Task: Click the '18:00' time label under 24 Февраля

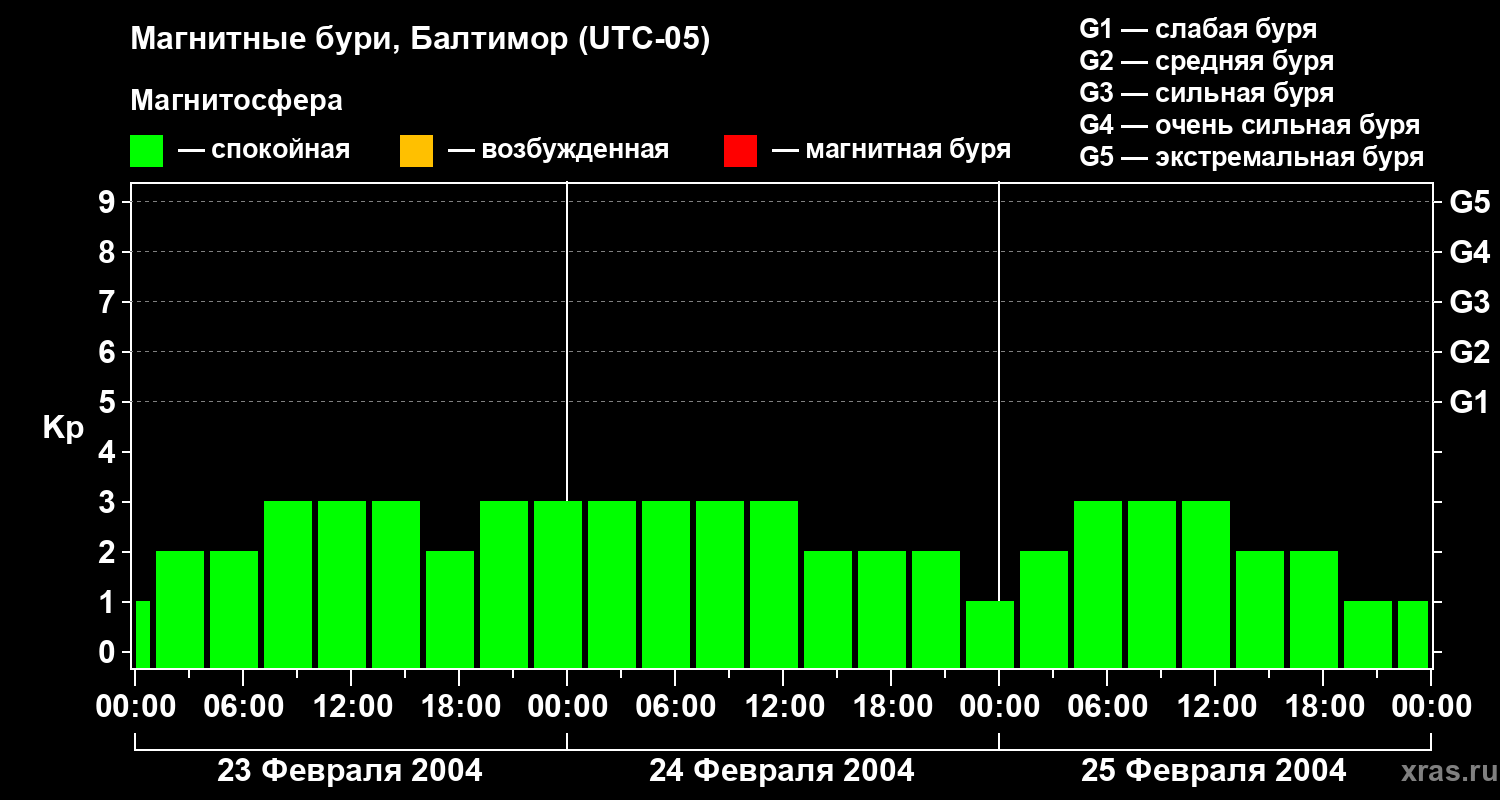Action: pos(891,707)
